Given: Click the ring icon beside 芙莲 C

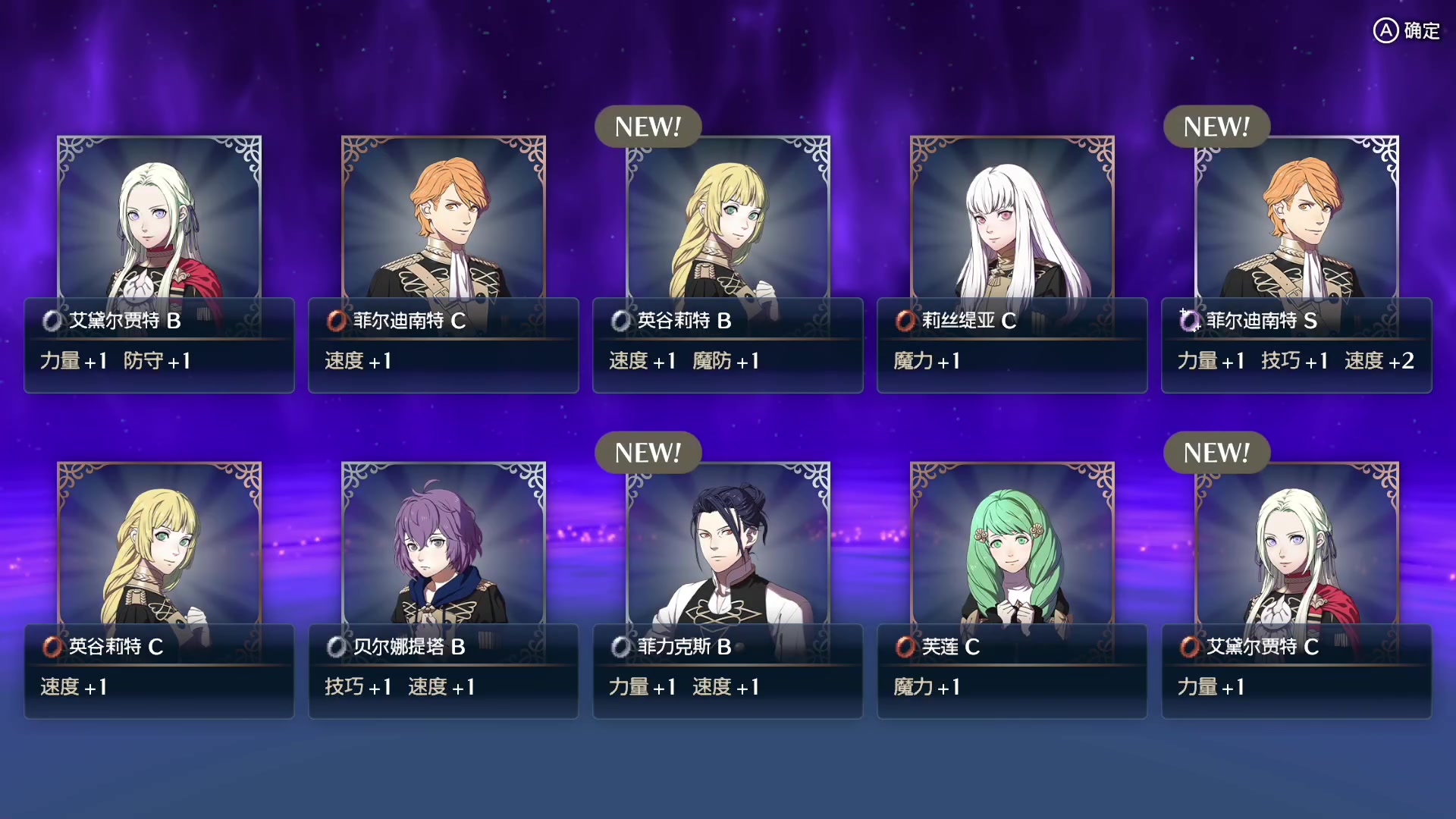Looking at the screenshot, I should pos(905,647).
